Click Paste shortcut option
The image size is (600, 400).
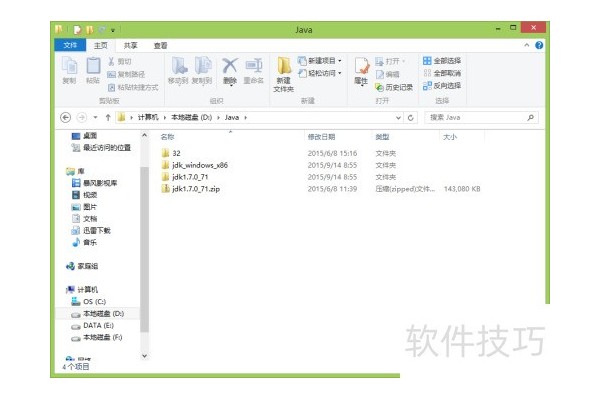pyautogui.click(x=133, y=87)
